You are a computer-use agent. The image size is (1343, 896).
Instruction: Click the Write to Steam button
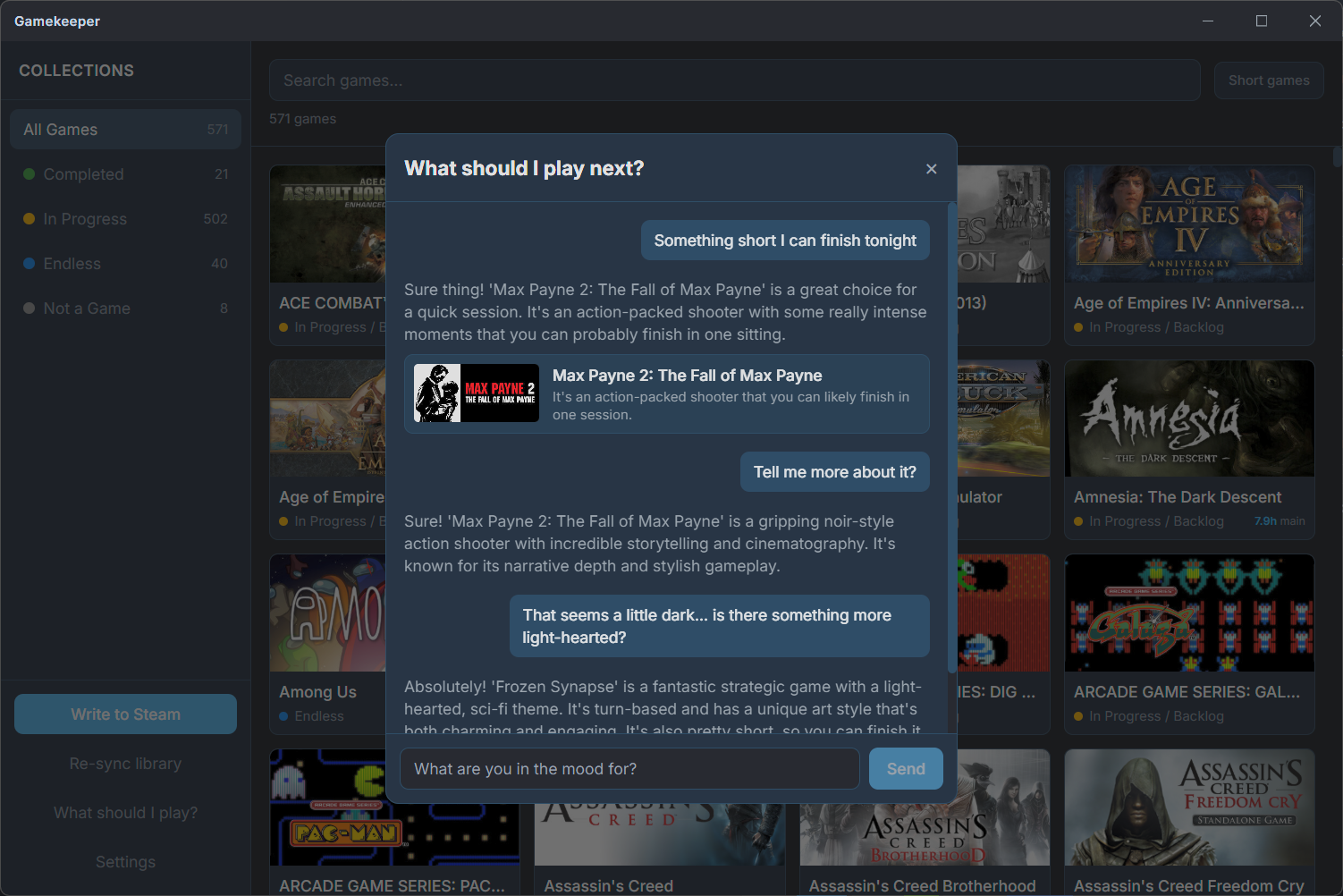coord(125,714)
